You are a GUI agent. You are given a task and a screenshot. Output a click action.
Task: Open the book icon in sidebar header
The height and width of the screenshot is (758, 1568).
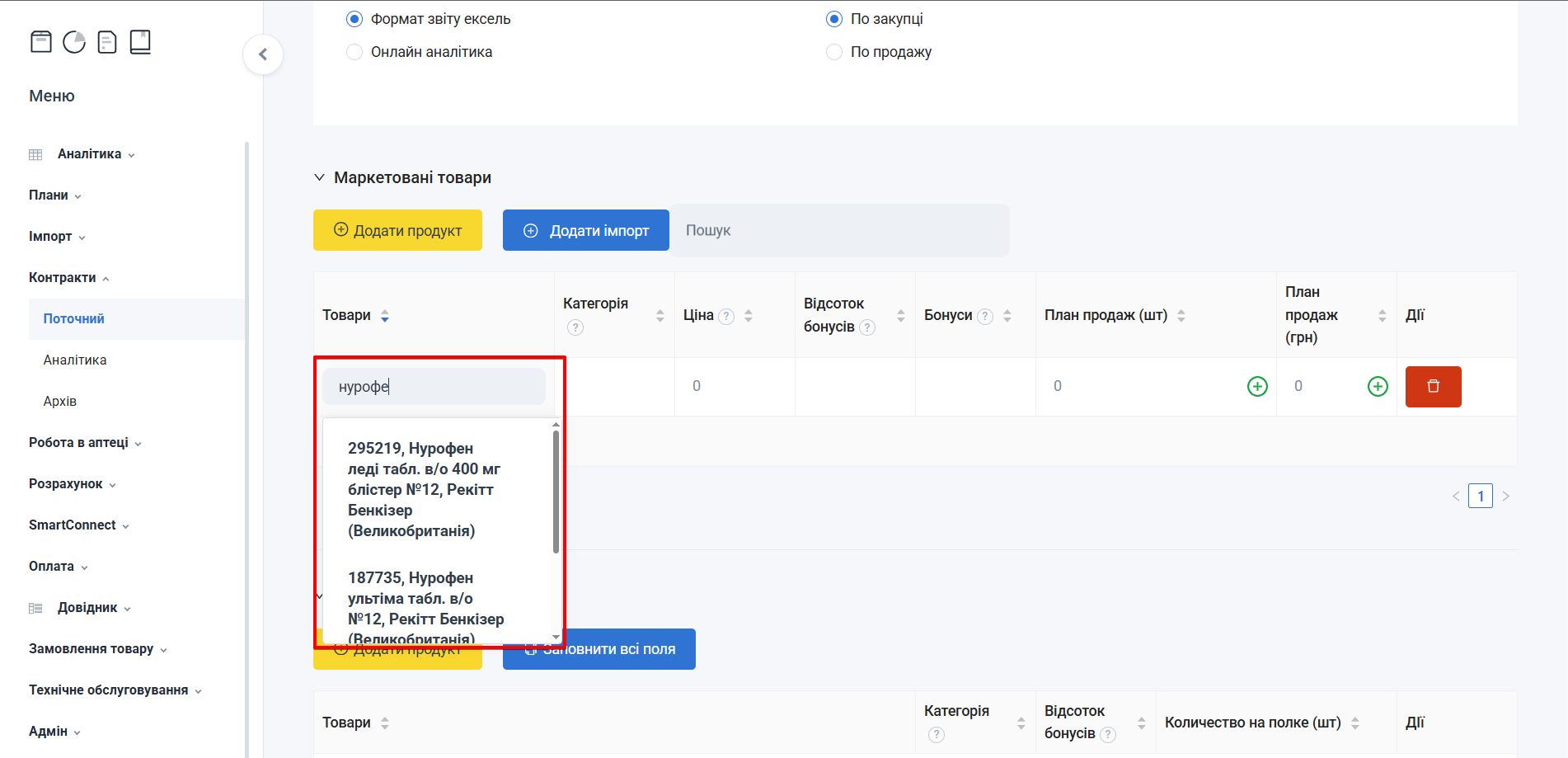coord(140,42)
